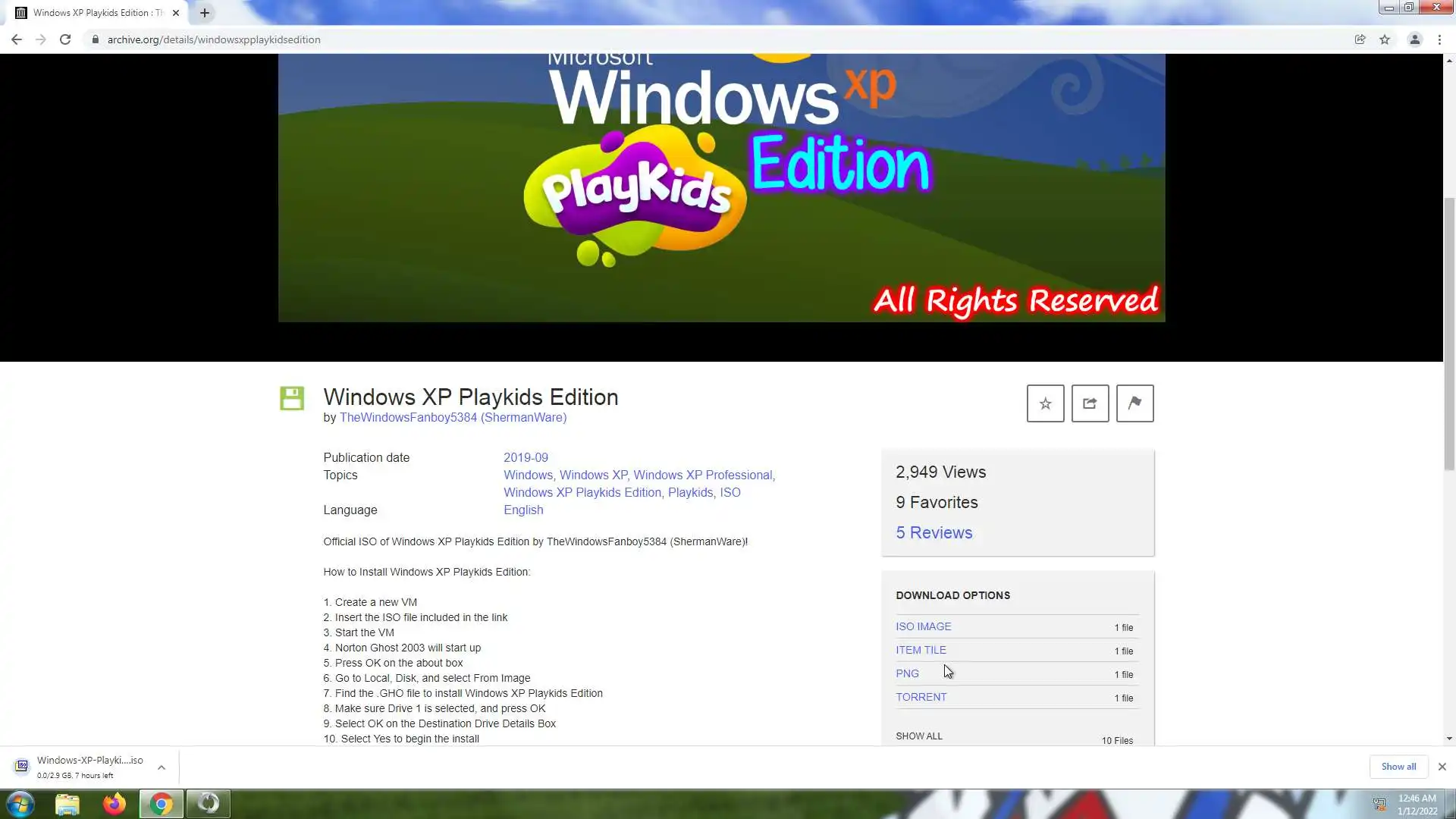Image resolution: width=1456 pixels, height=819 pixels.
Task: Click the Flag this item icon
Action: 1134,403
